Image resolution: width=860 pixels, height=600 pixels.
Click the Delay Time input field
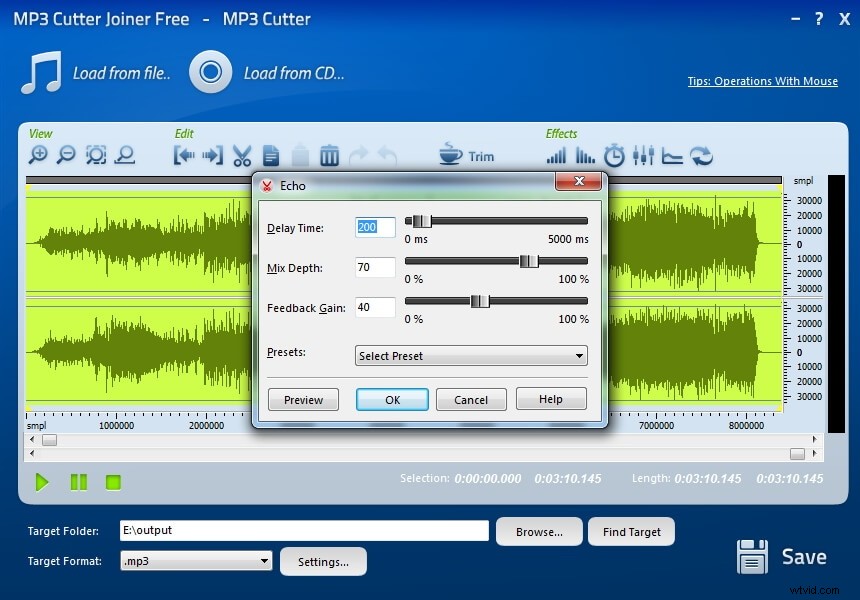coord(374,227)
